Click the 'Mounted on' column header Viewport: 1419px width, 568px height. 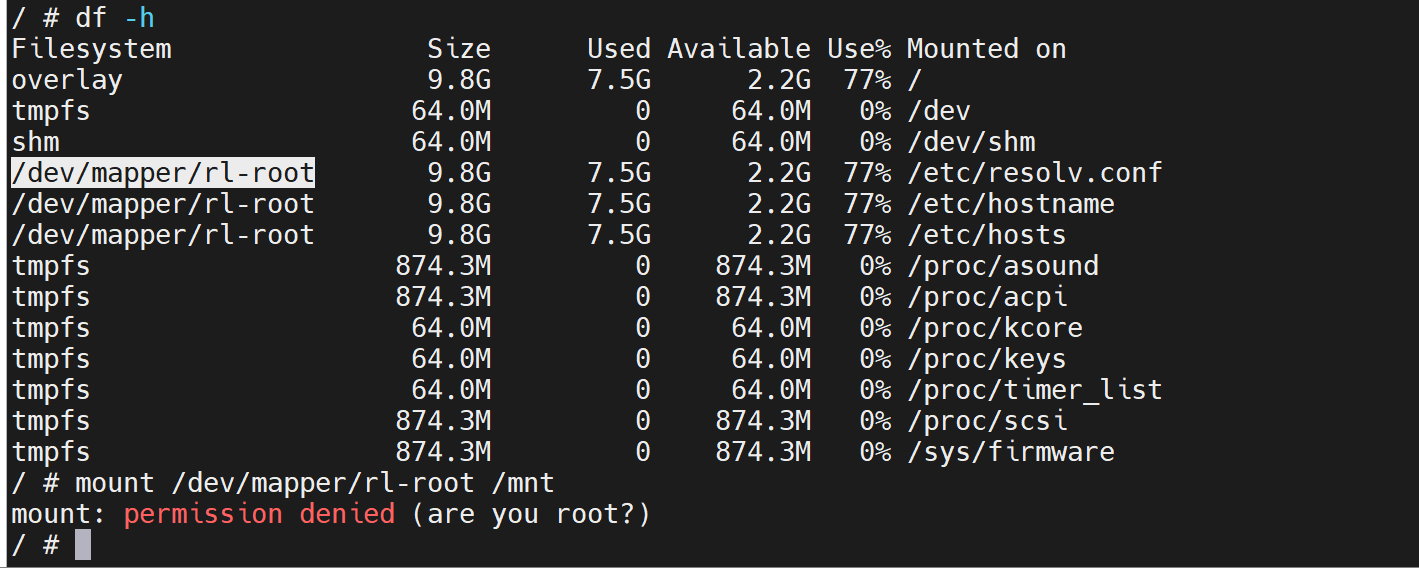pyautogui.click(x=986, y=49)
